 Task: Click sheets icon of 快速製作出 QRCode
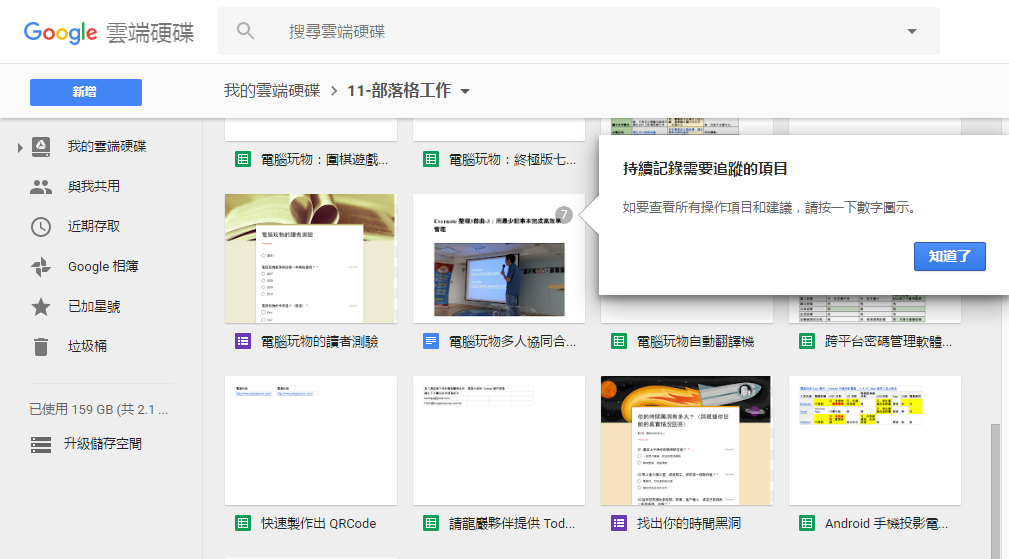coord(243,523)
